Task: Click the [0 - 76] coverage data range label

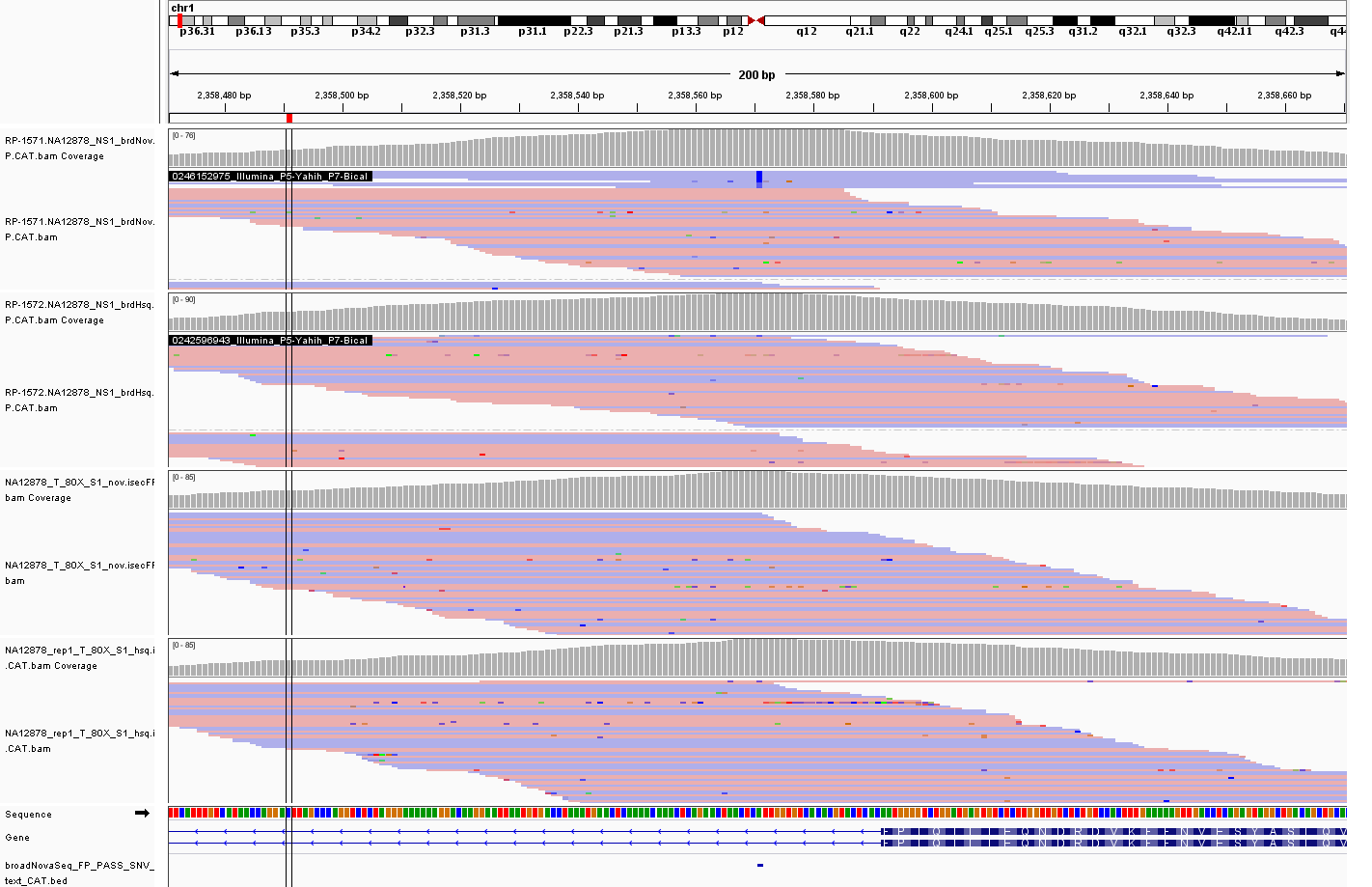Action: click(183, 135)
